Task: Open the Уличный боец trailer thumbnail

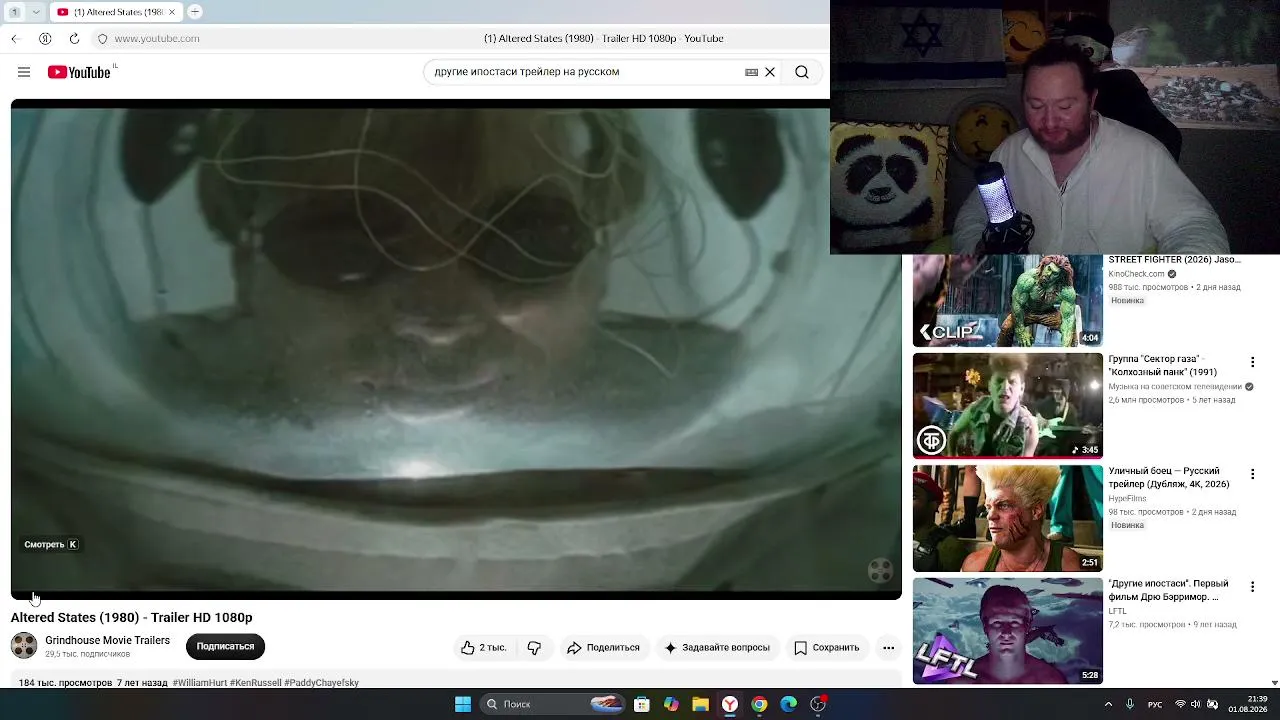Action: pyautogui.click(x=1008, y=518)
